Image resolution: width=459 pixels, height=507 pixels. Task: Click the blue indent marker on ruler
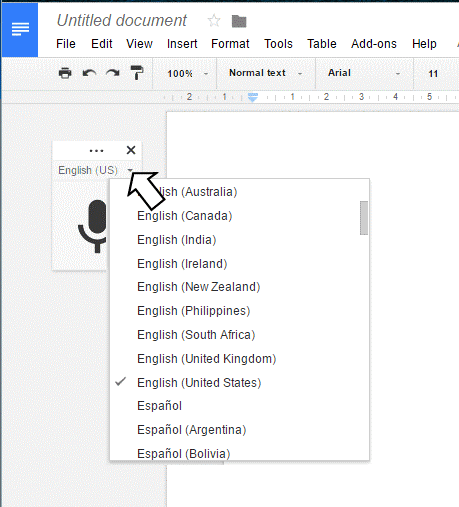point(253,97)
